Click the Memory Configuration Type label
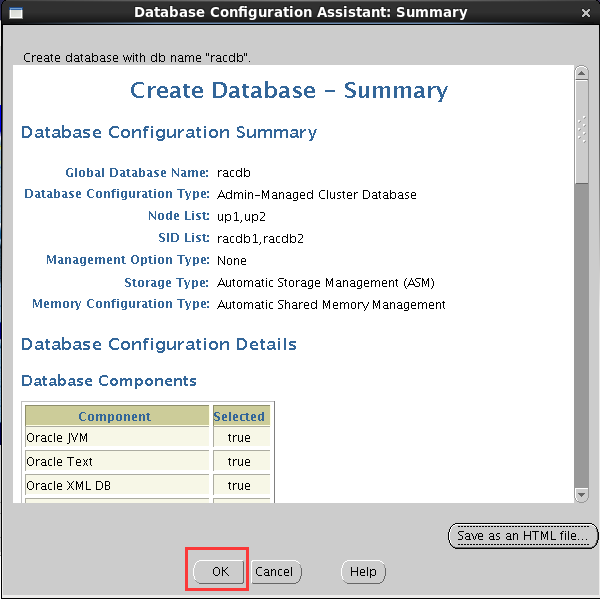 pos(121,304)
